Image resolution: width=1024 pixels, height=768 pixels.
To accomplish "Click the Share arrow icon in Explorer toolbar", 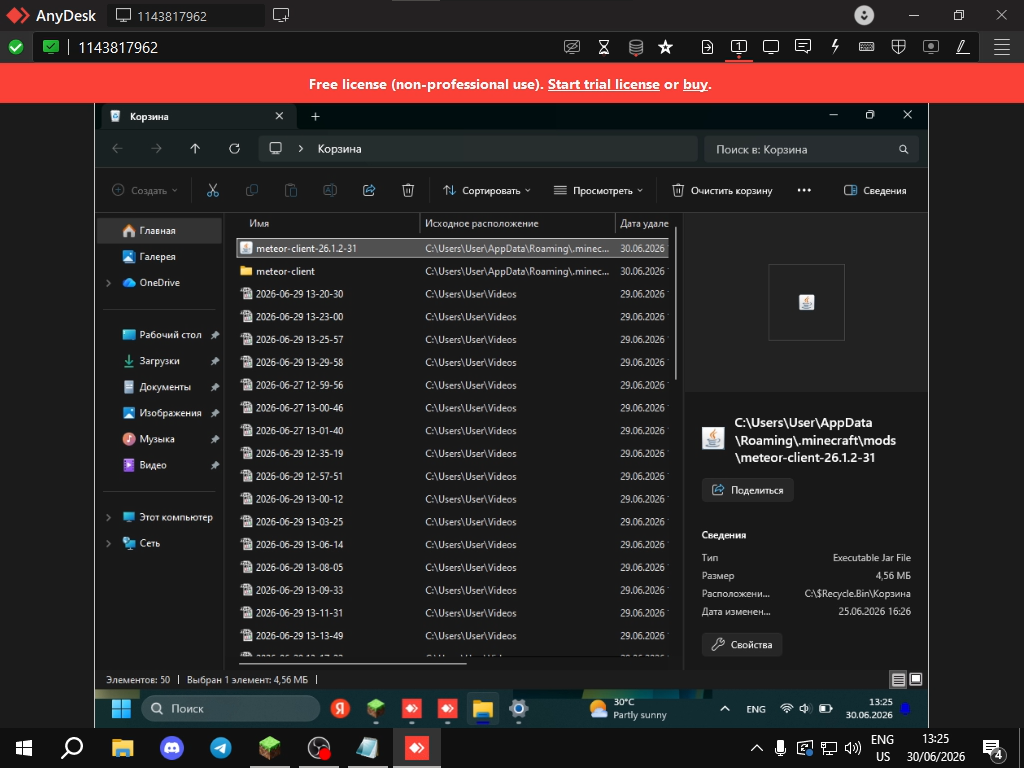I will coord(369,191).
